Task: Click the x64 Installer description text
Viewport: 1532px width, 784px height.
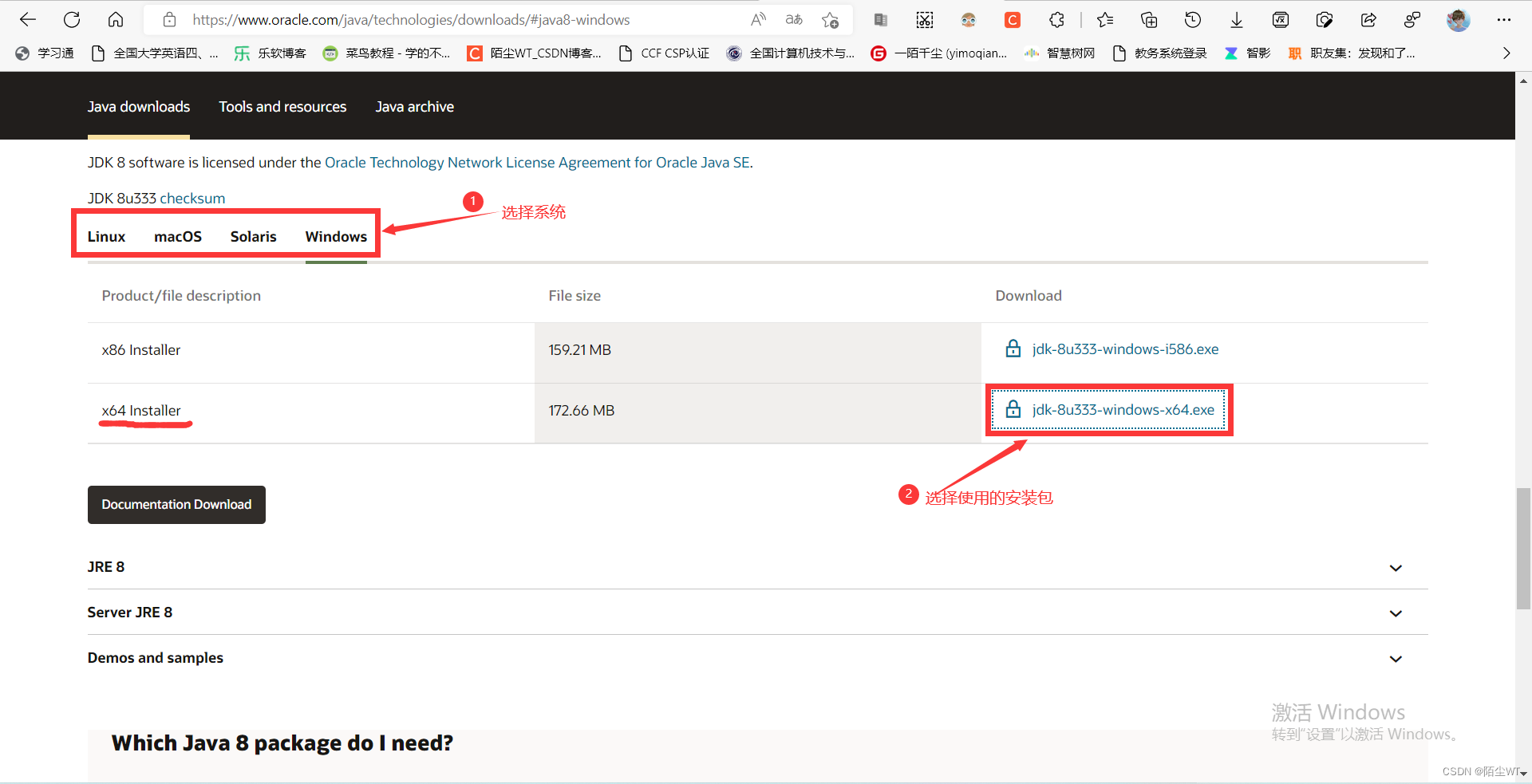Action: click(141, 411)
